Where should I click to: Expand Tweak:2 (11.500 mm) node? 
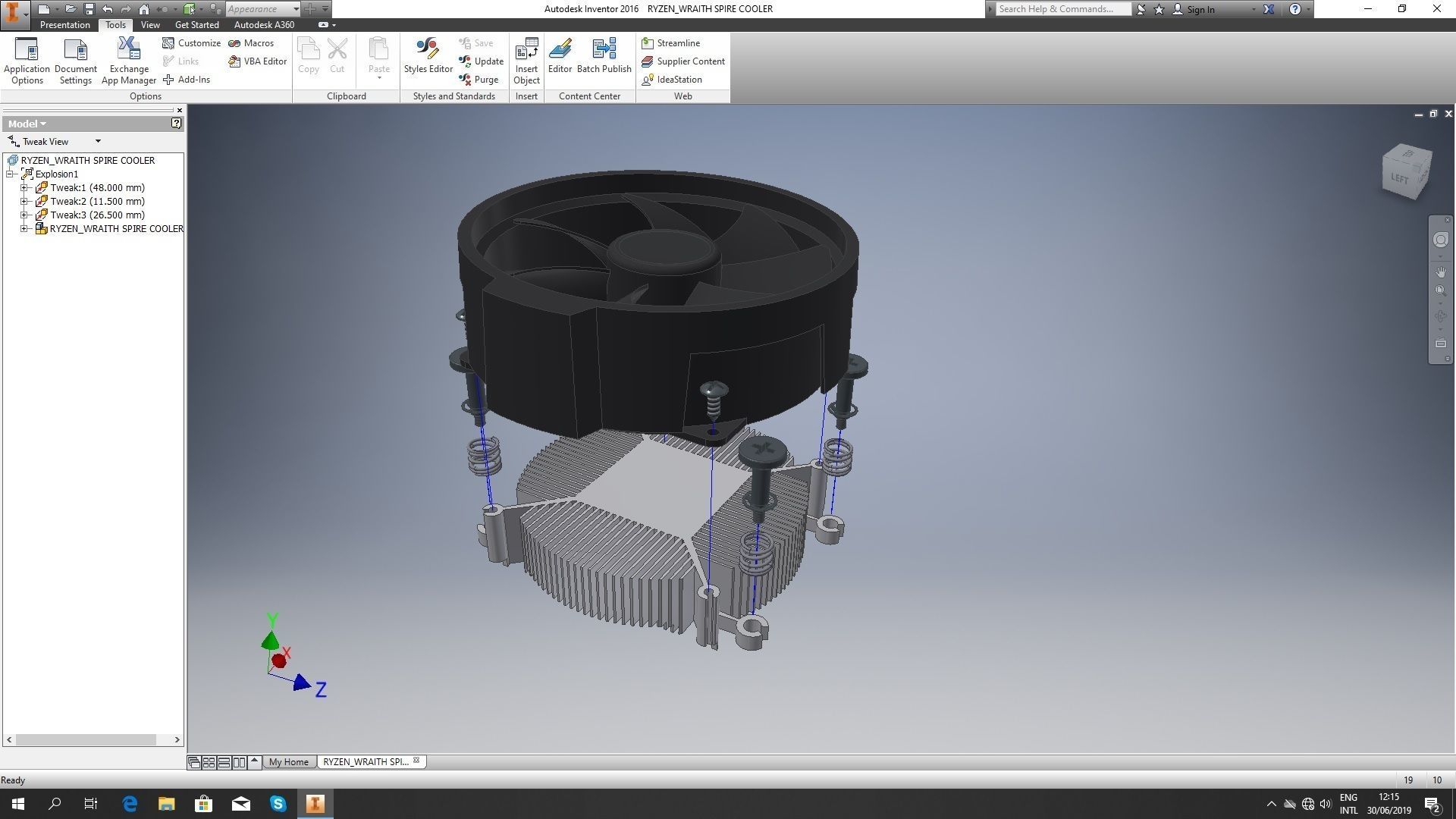[24, 202]
